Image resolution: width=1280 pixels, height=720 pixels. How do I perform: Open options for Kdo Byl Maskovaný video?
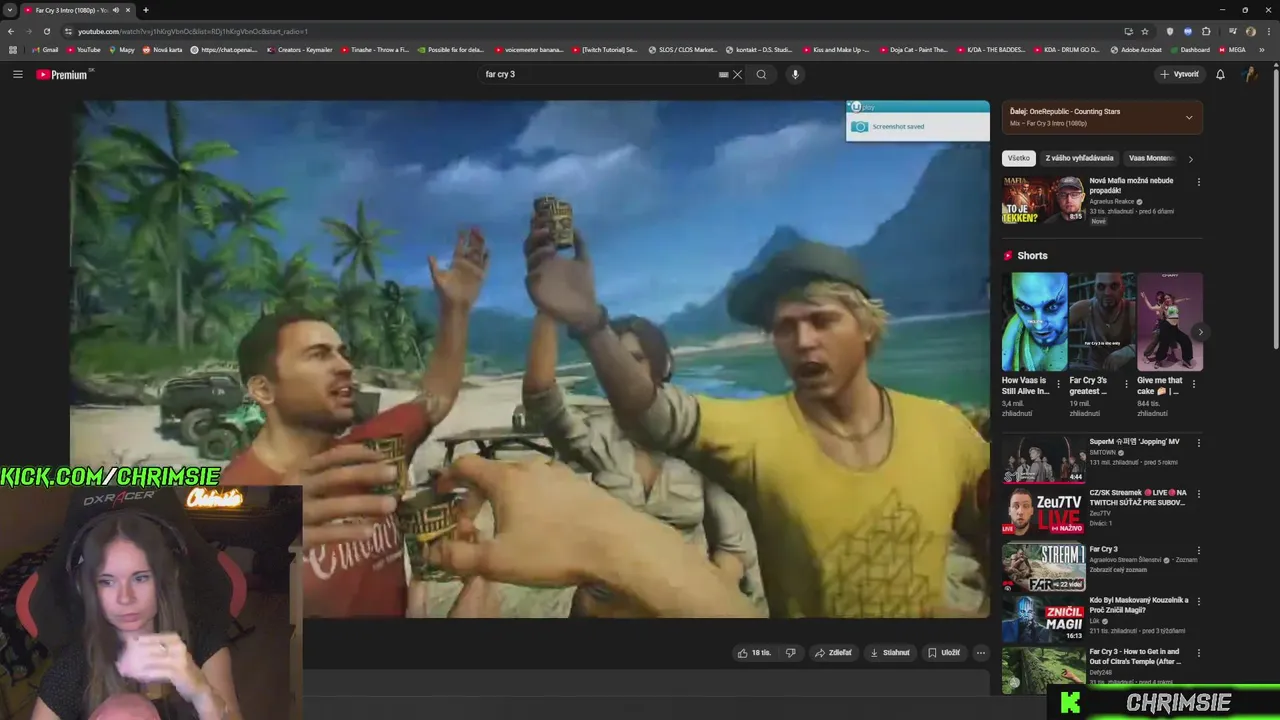pos(1198,602)
